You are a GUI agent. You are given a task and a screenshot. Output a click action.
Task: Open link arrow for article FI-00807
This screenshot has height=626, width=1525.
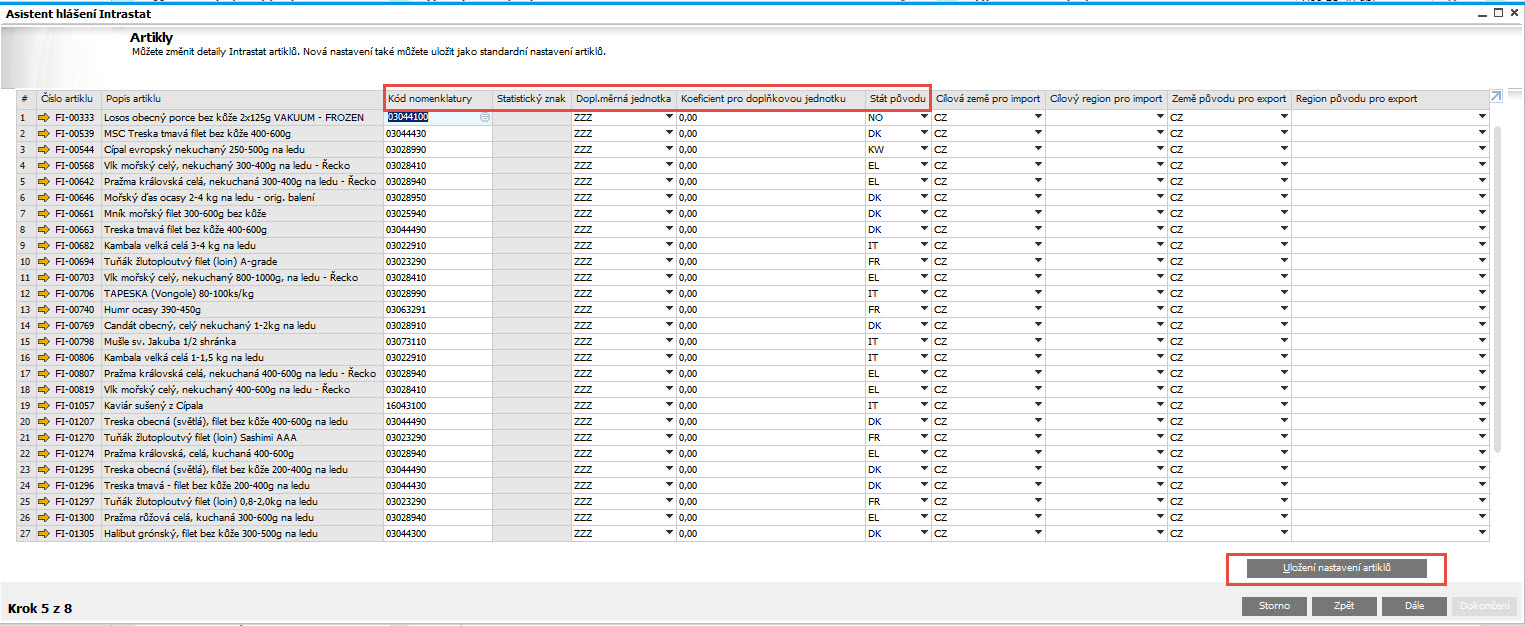tap(45, 373)
